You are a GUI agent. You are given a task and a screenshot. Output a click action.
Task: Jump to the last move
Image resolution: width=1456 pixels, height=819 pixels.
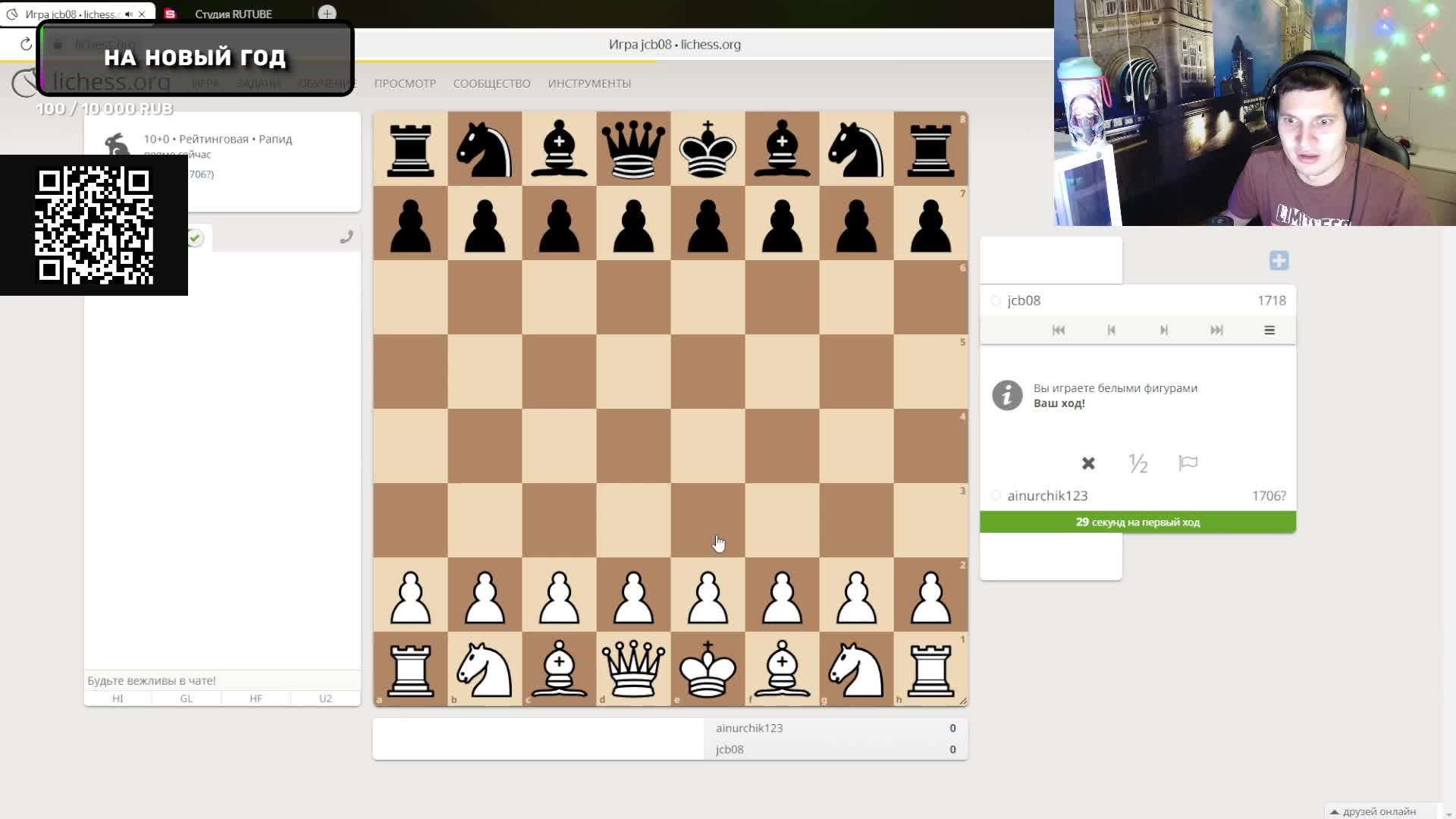pos(1216,330)
